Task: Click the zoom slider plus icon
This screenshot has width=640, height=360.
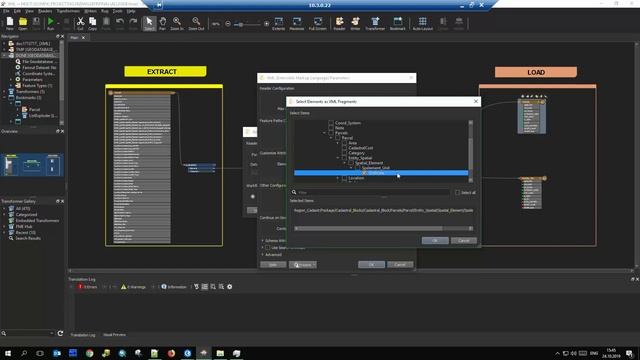Action: 267,24
